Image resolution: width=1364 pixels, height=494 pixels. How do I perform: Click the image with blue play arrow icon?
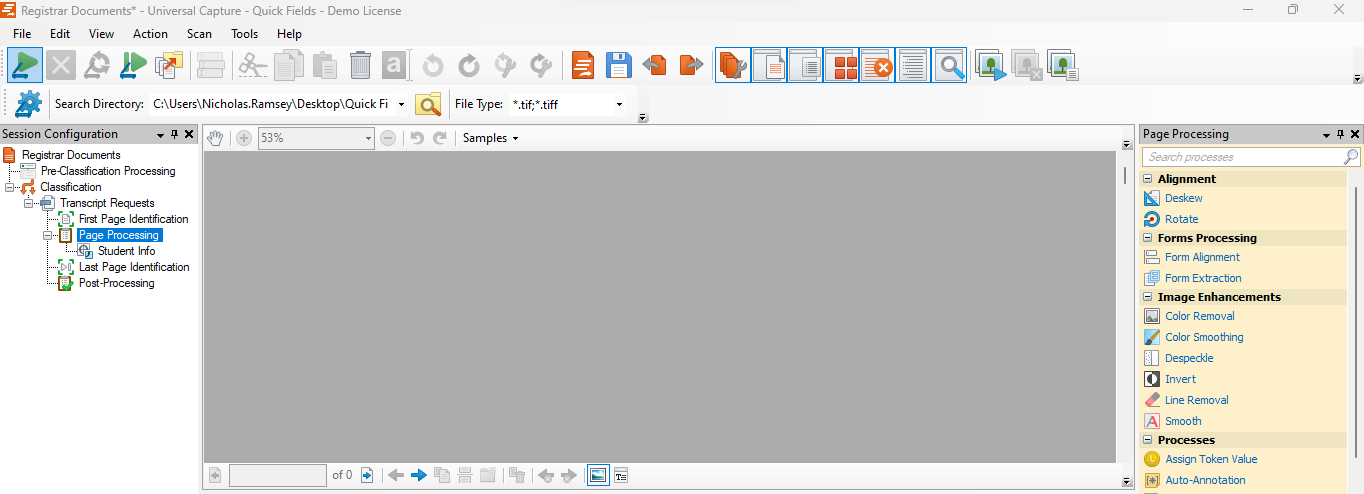990,66
